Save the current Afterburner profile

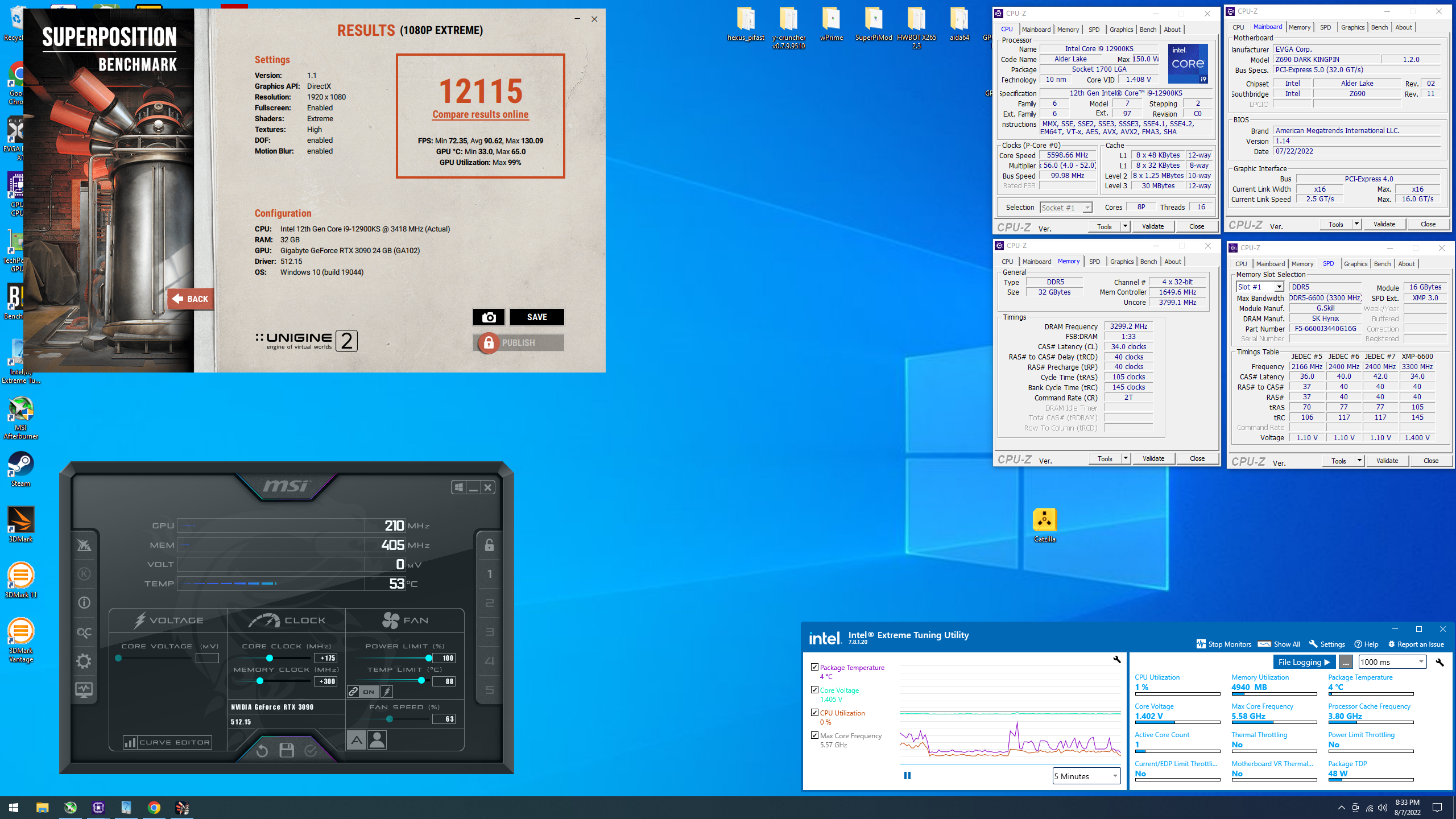click(287, 750)
